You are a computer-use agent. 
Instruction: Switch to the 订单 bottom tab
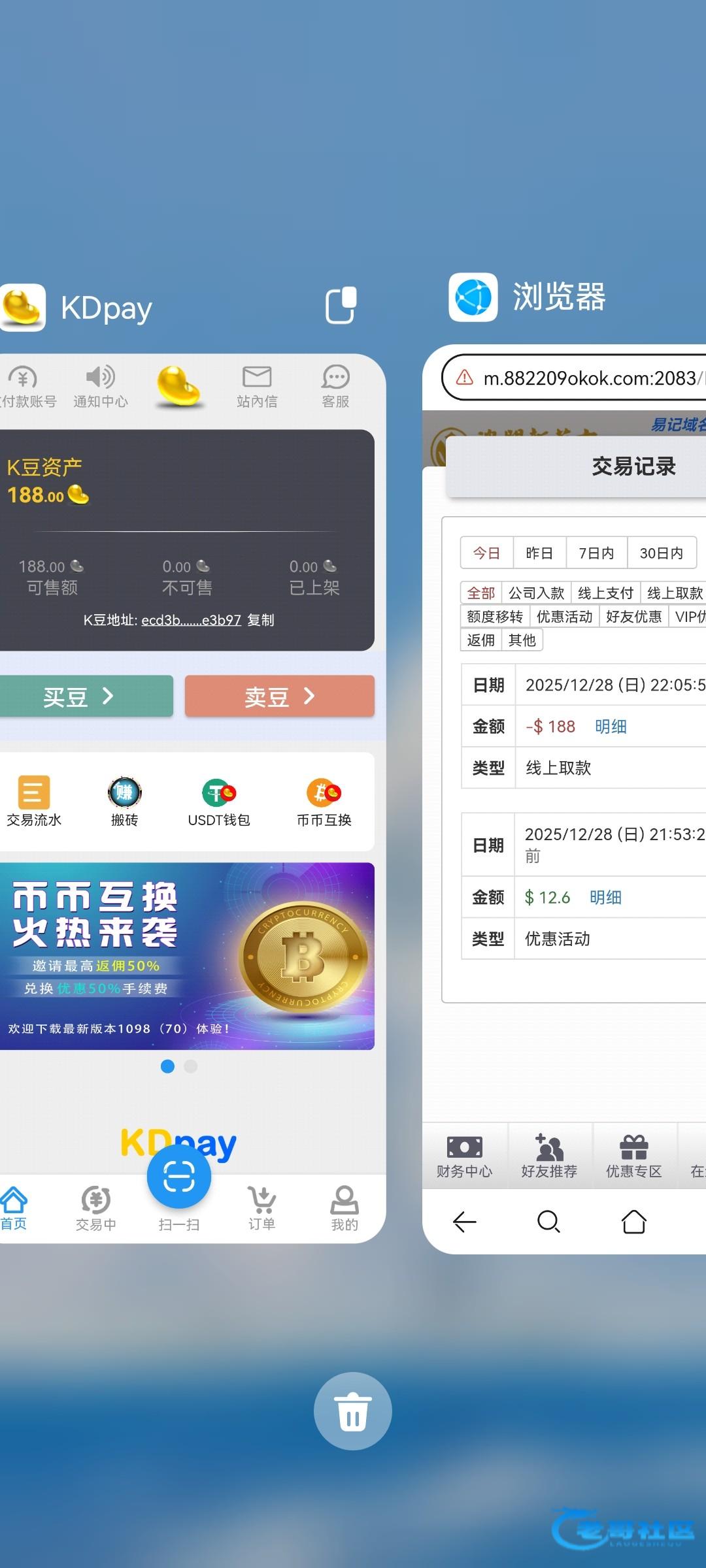261,1208
